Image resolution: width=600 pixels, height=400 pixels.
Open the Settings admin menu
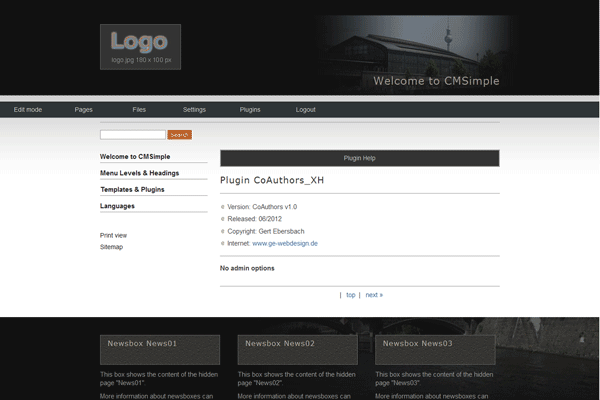(194, 109)
